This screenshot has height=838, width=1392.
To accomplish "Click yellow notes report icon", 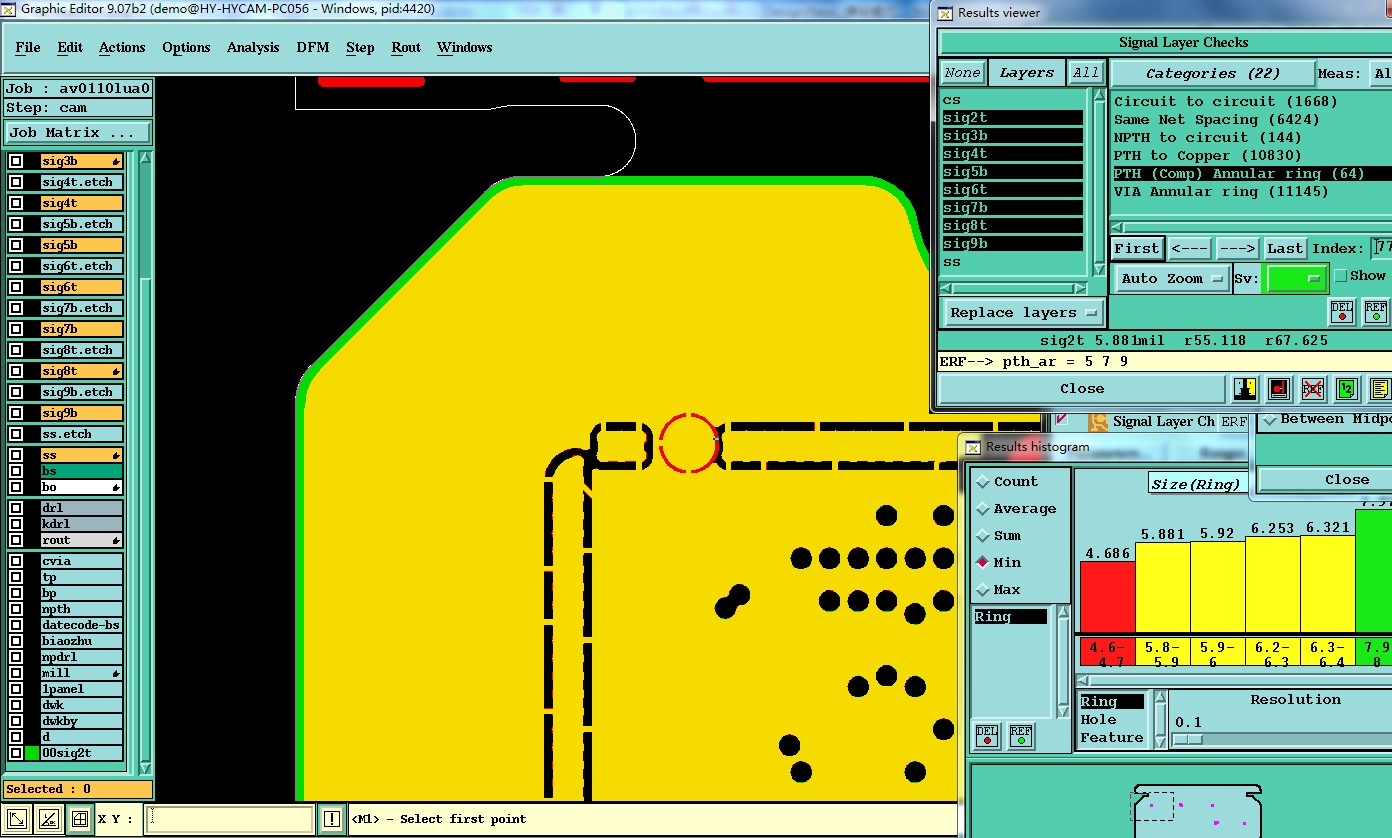I will 1379,389.
